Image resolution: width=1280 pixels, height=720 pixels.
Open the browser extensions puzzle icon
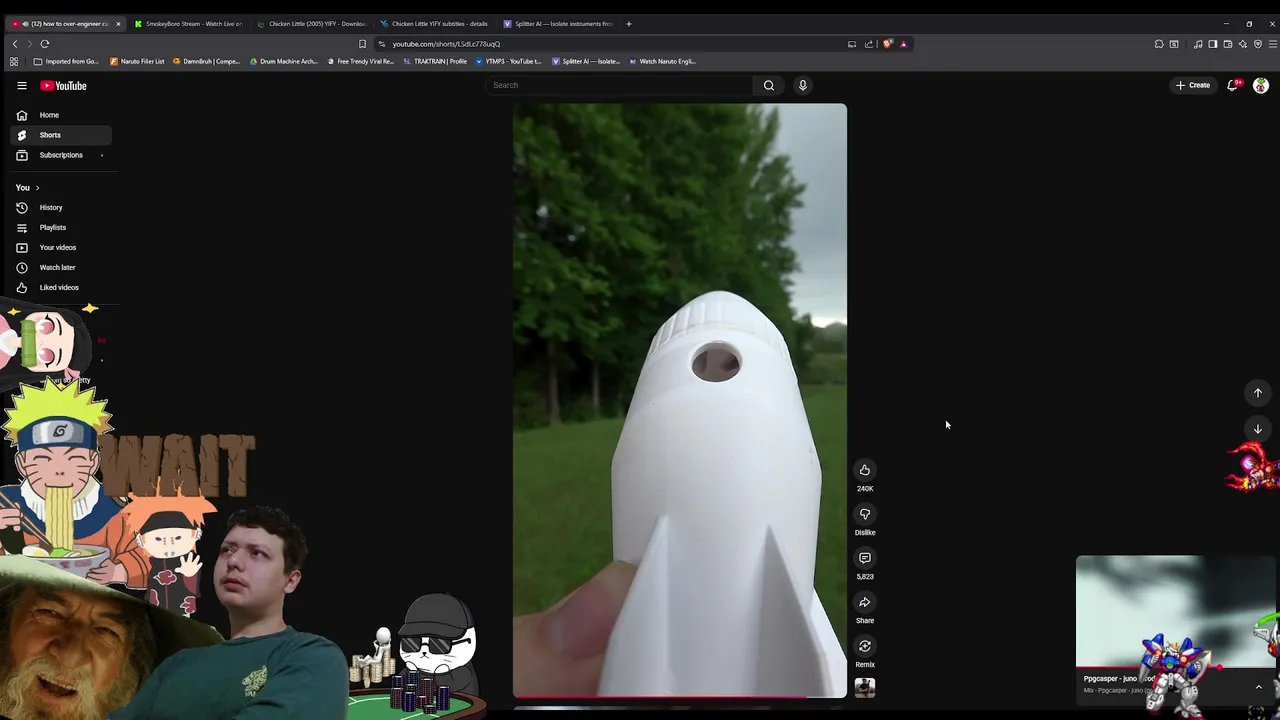click(x=1159, y=44)
